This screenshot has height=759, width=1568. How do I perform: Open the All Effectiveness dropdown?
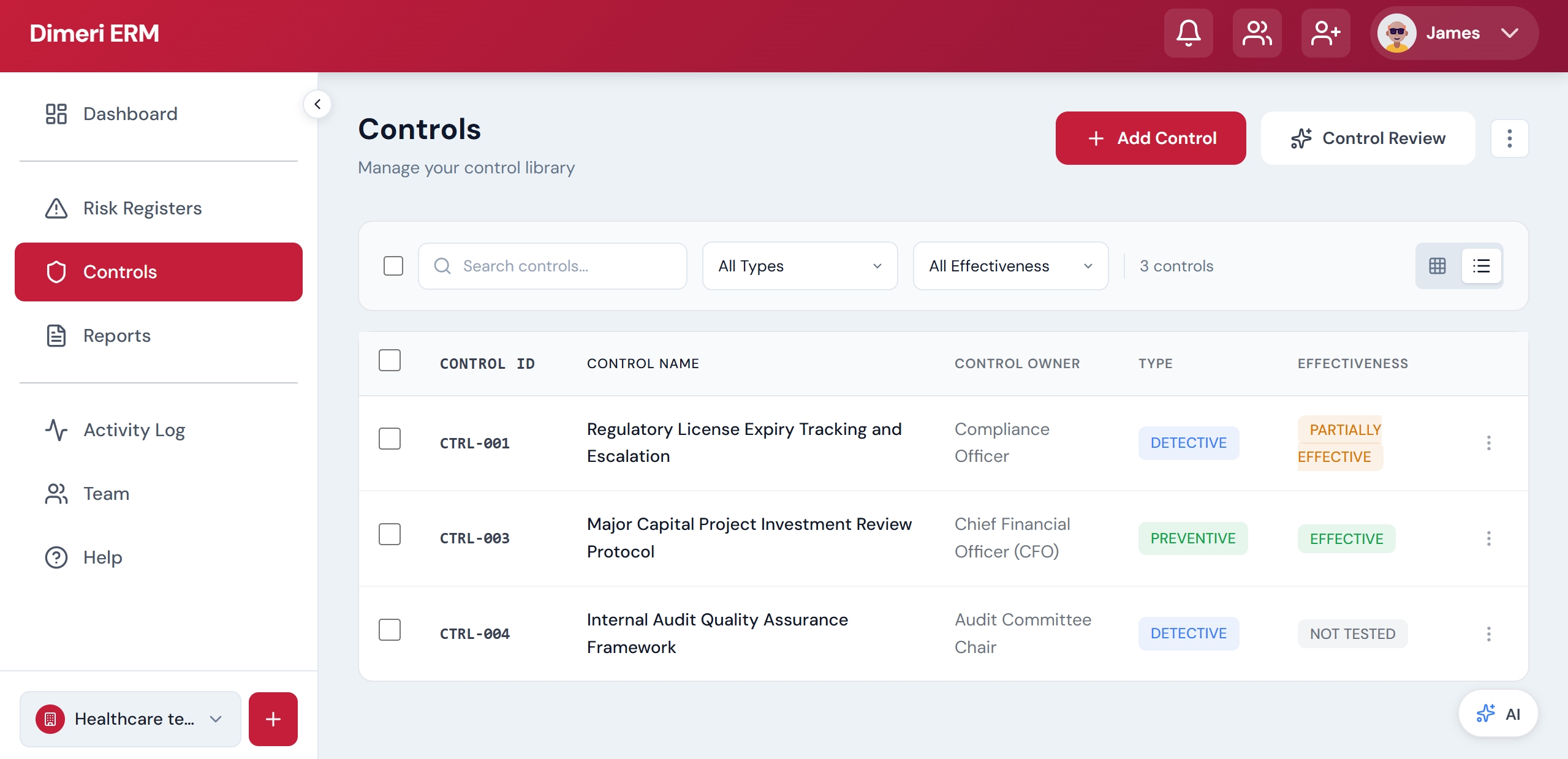coord(1010,266)
